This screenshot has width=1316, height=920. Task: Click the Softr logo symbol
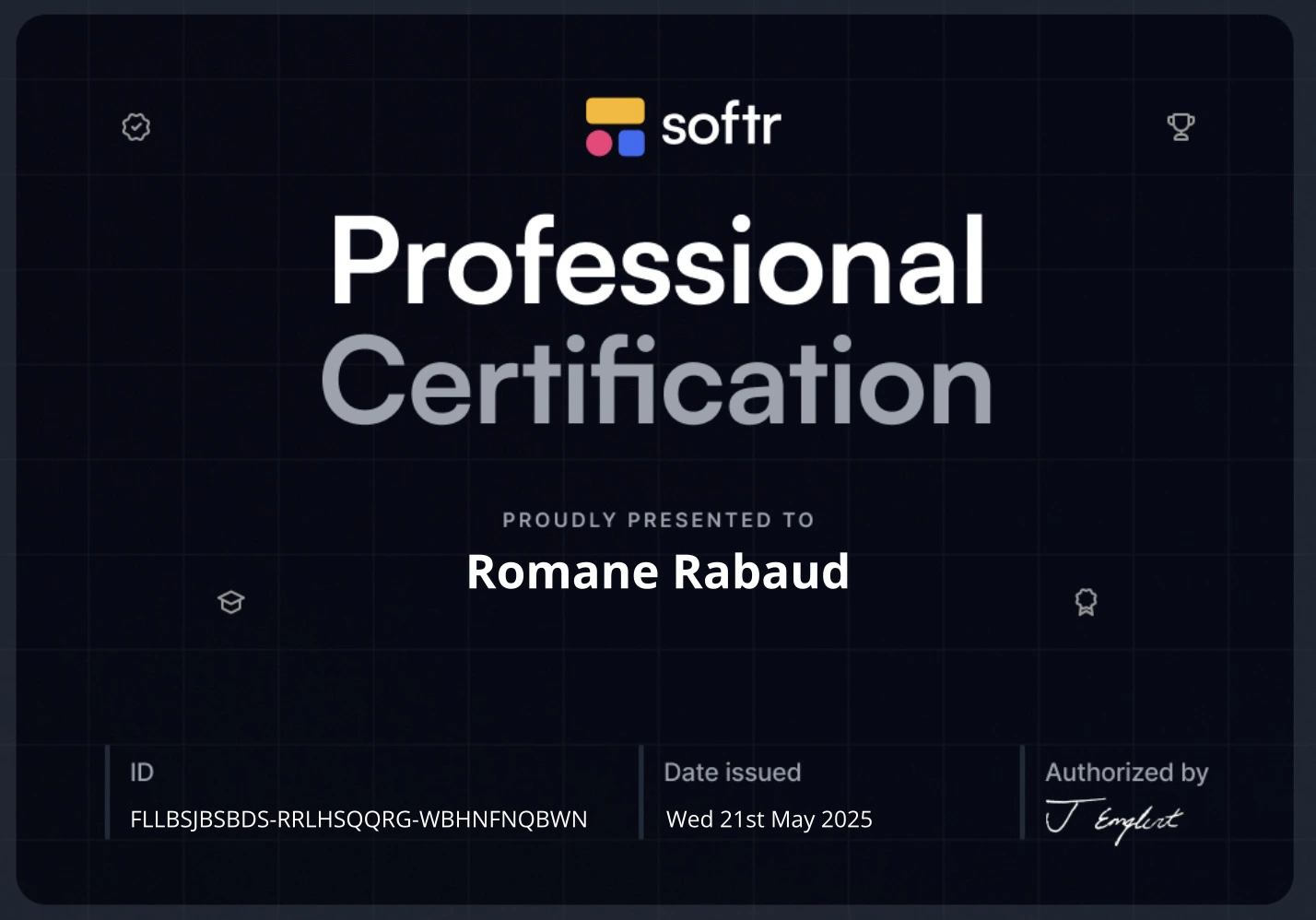615,127
